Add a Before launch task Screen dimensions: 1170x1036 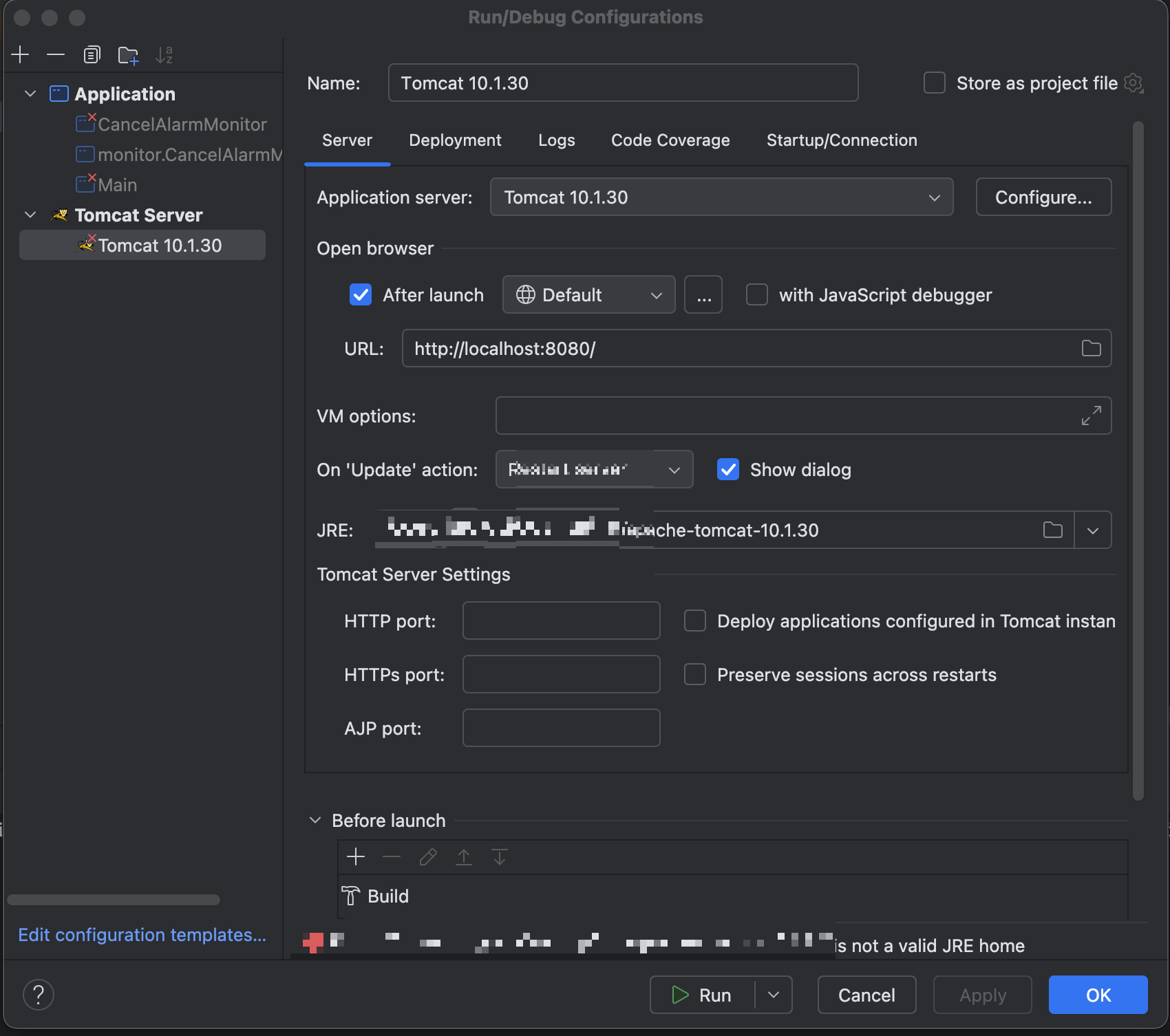tap(356, 857)
